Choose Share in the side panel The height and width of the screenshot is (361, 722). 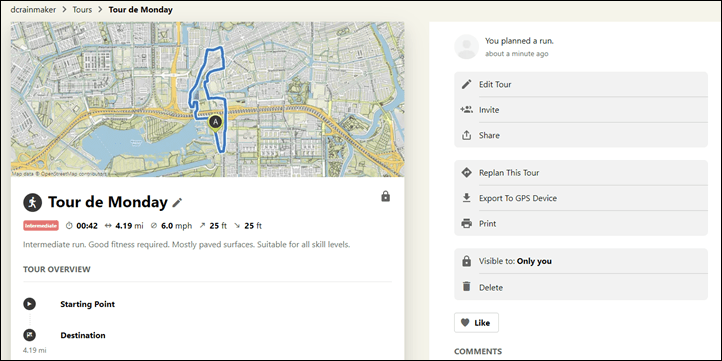click(x=581, y=135)
